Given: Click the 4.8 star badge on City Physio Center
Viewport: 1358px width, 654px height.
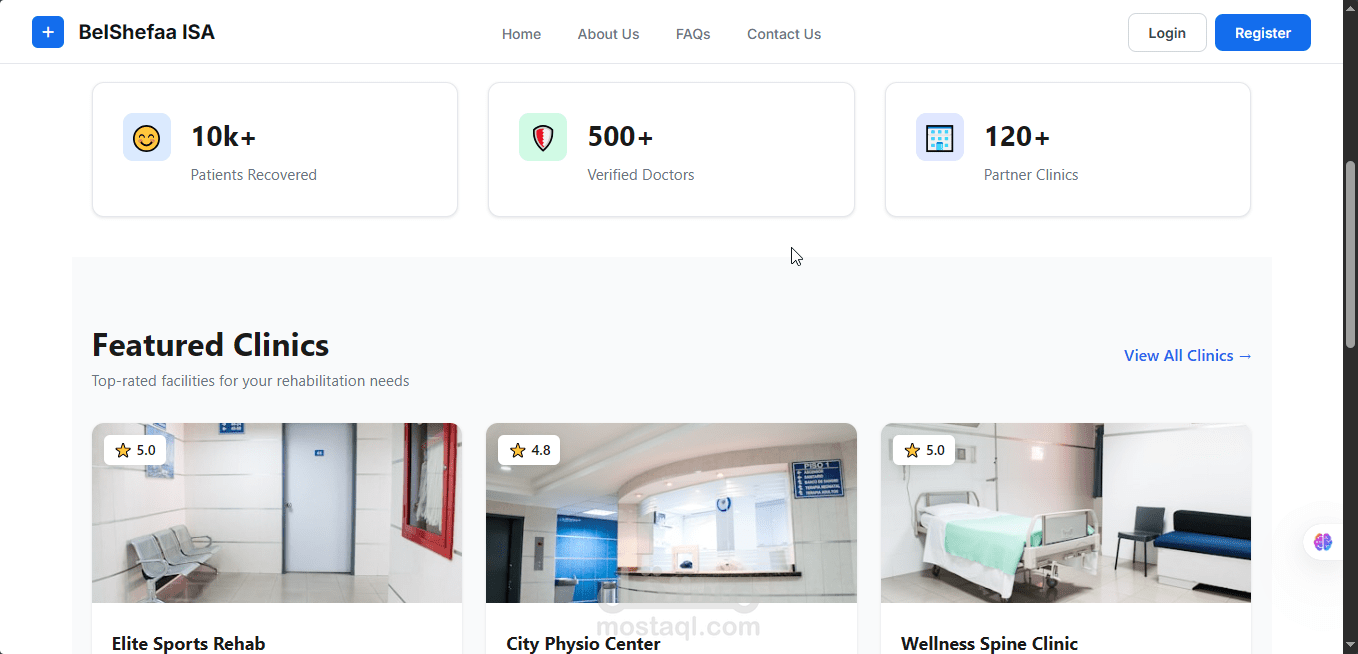Looking at the screenshot, I should coord(529,450).
